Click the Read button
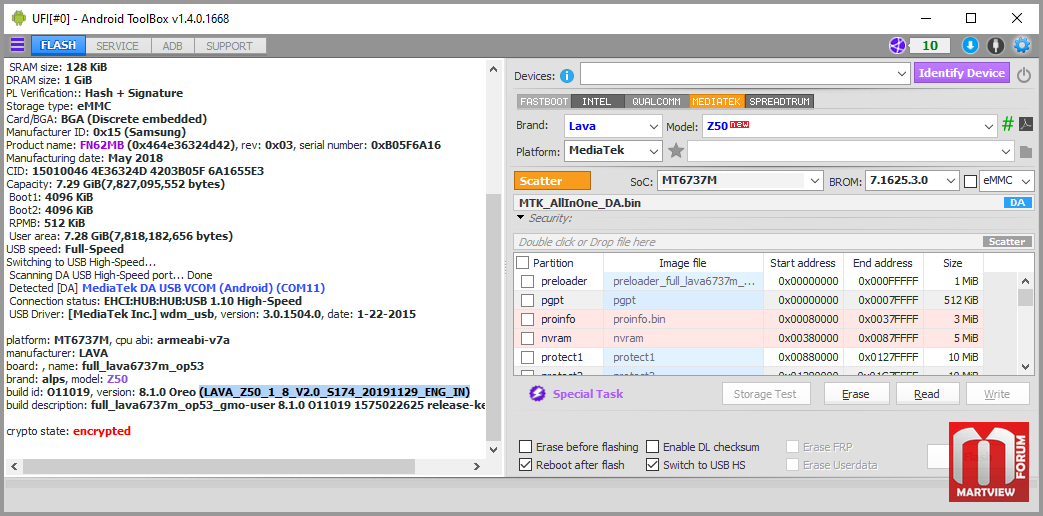1043x516 pixels. click(x=927, y=394)
